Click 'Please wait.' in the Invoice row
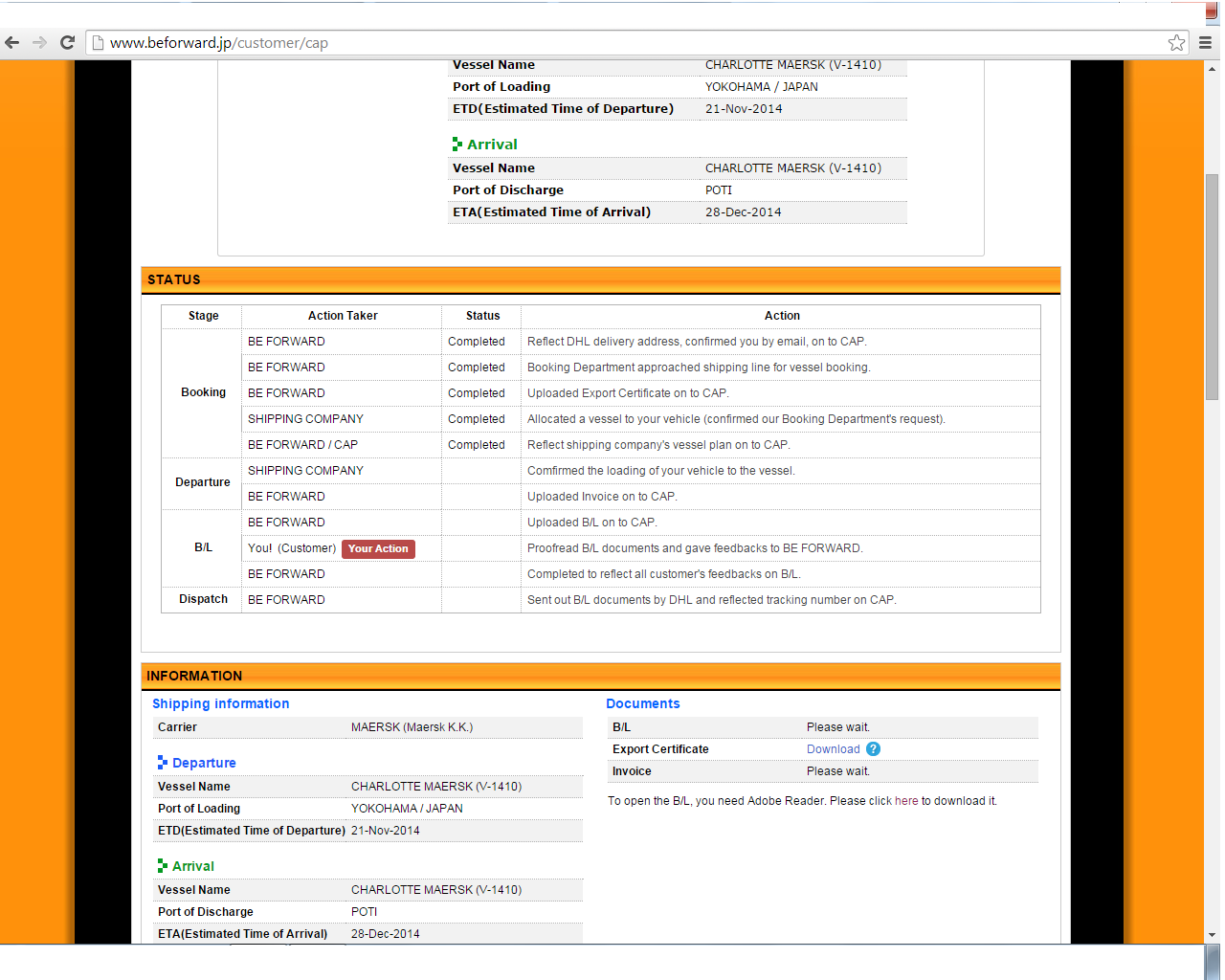 tap(838, 771)
